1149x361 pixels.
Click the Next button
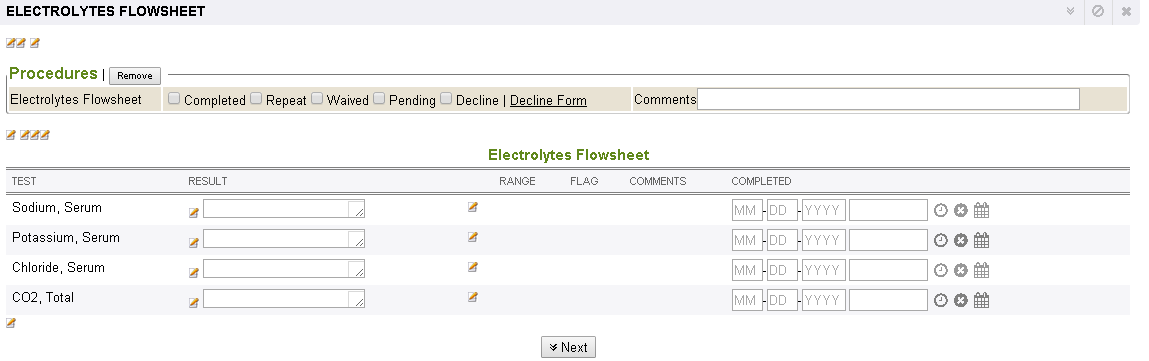click(x=569, y=347)
